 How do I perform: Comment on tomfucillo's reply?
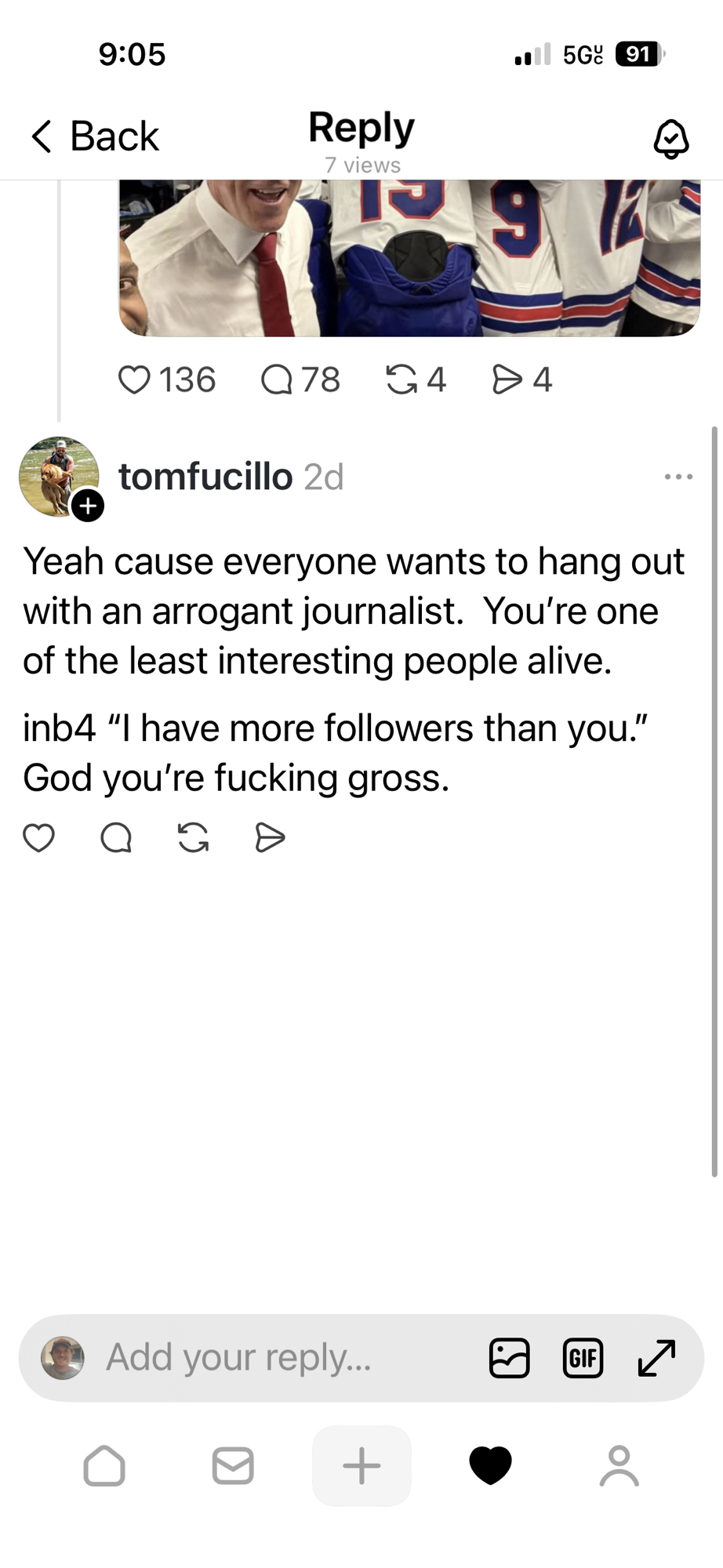click(x=116, y=838)
